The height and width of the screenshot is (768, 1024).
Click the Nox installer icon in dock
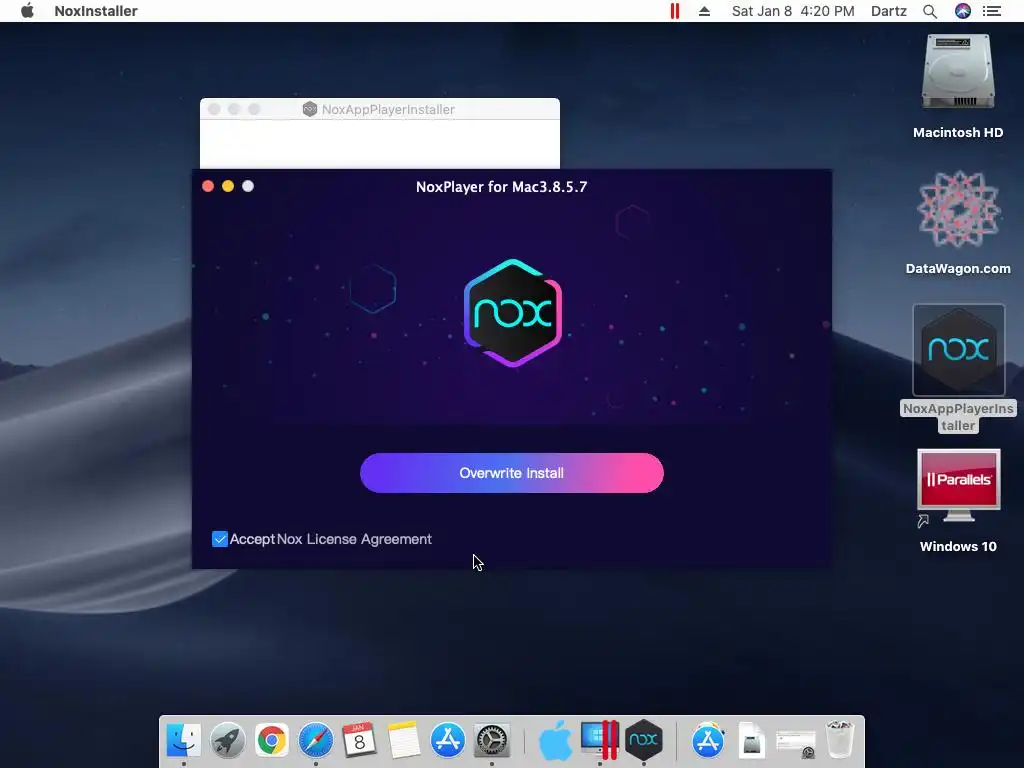(643, 740)
